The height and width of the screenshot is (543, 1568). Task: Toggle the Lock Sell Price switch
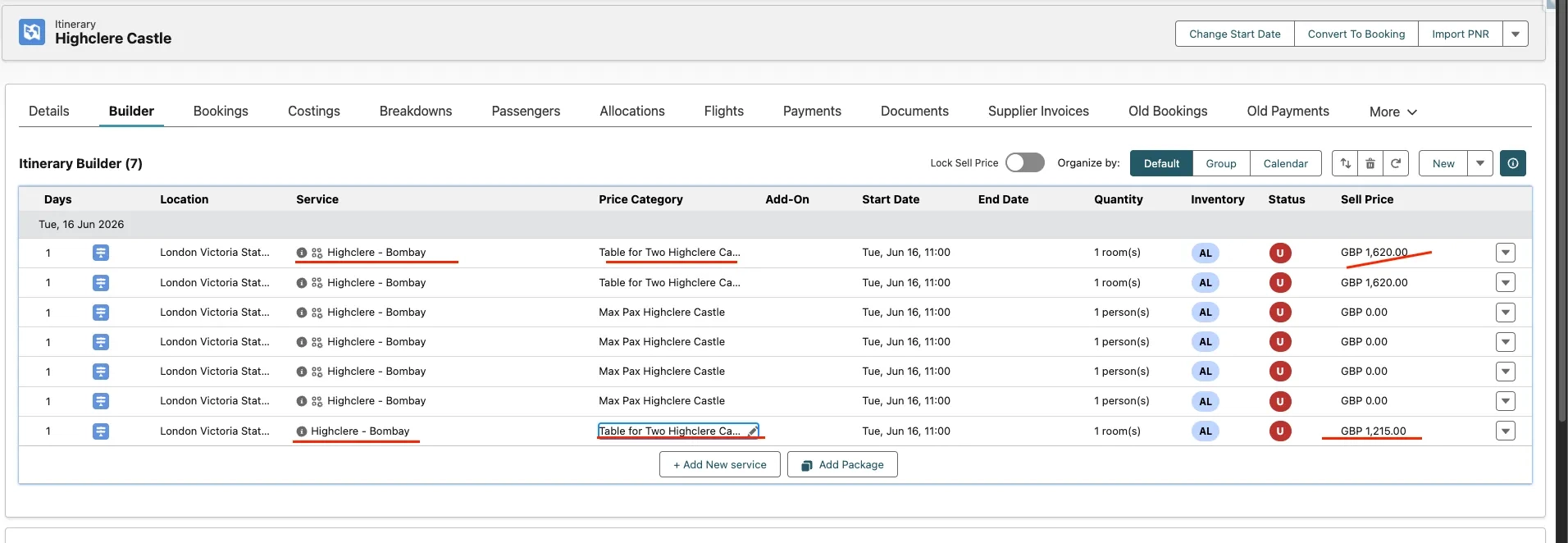[x=1025, y=162]
